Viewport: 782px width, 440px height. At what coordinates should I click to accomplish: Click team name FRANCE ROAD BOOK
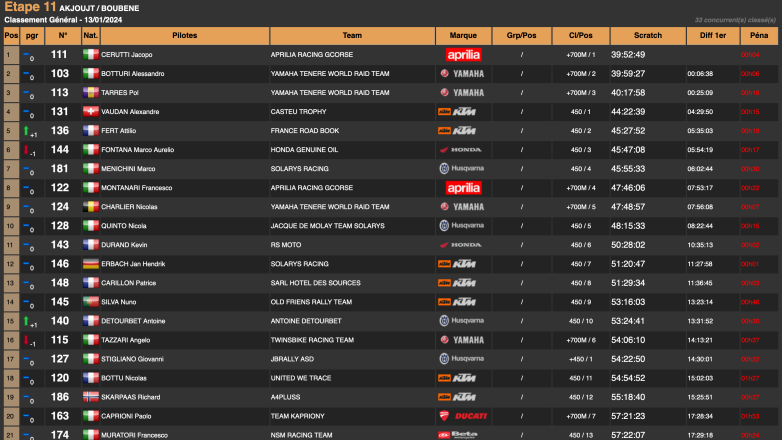click(305, 131)
